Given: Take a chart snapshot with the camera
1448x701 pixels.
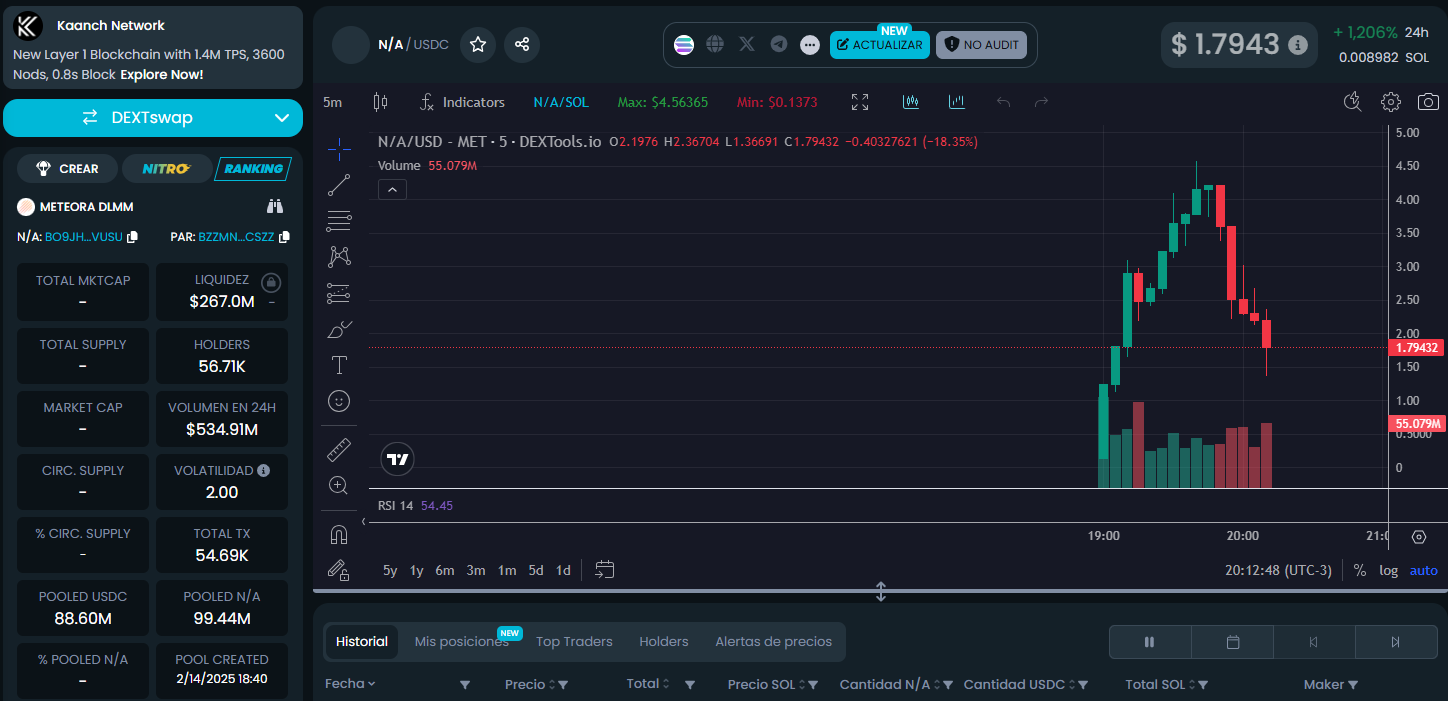Looking at the screenshot, I should pyautogui.click(x=1429, y=102).
